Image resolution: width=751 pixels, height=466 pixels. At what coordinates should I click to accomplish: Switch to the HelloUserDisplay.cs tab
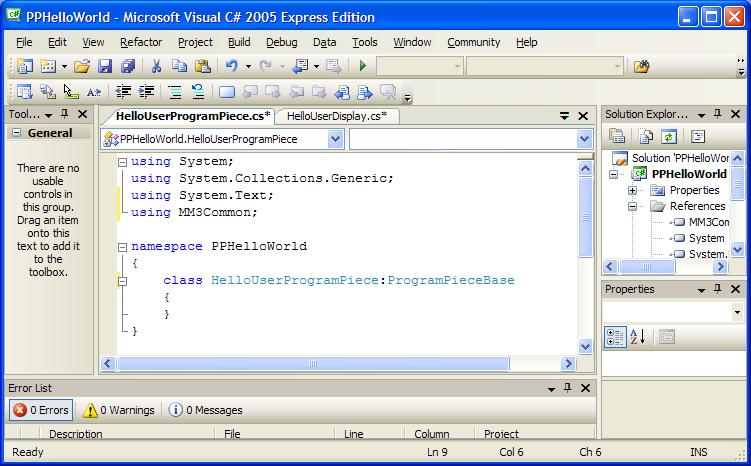click(x=337, y=116)
